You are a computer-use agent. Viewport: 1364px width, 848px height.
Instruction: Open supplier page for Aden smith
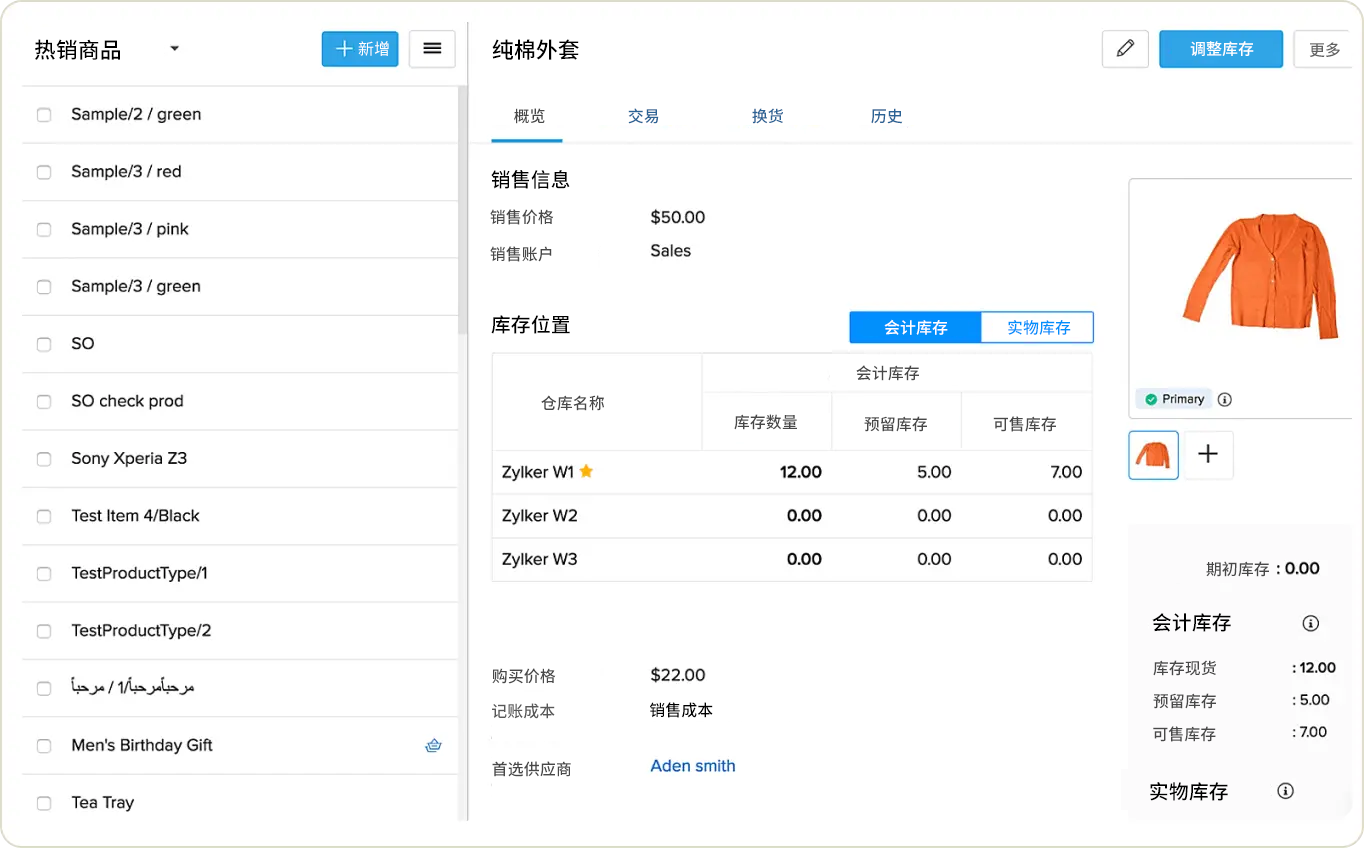coord(692,765)
